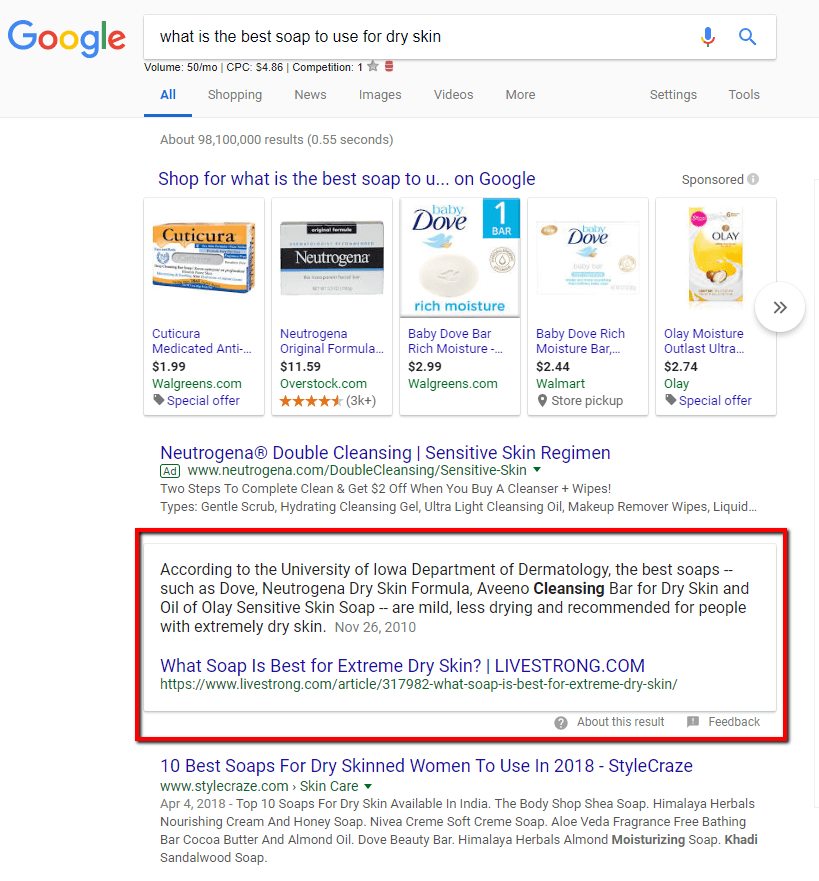Click the Store pickup label
Screen dimensions: 819x881
tap(587, 401)
